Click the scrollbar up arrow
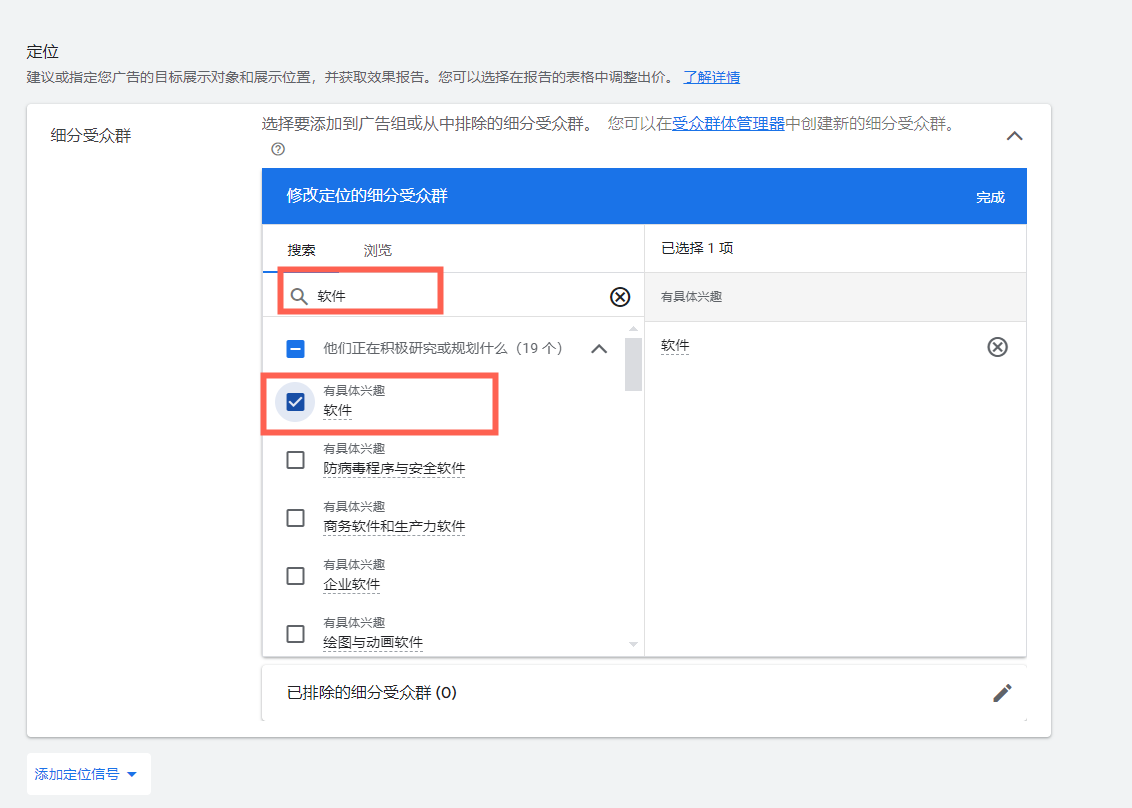1132x808 pixels. [x=633, y=329]
